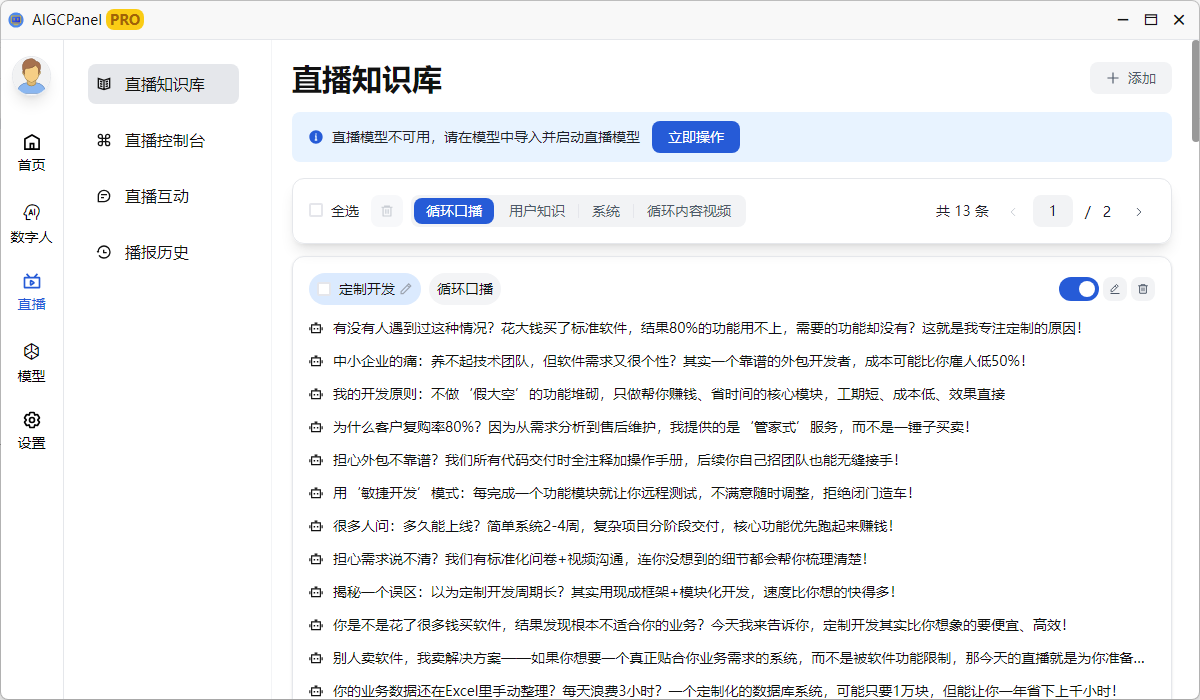Screen dimensions: 1200x700
Task: Click robot icon of '担心需求说不清' line
Action: tap(316, 559)
